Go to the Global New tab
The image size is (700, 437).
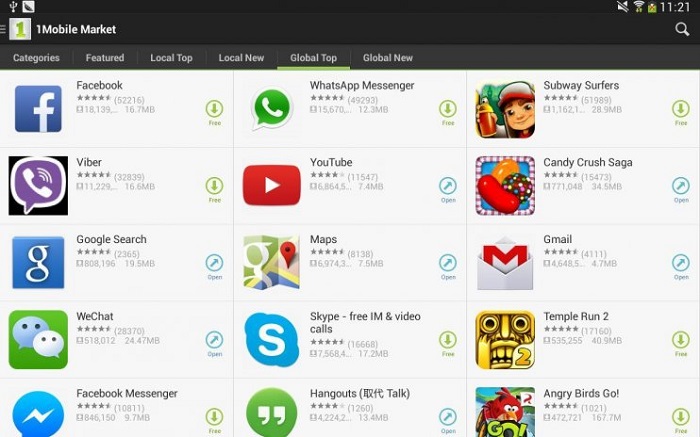click(388, 58)
